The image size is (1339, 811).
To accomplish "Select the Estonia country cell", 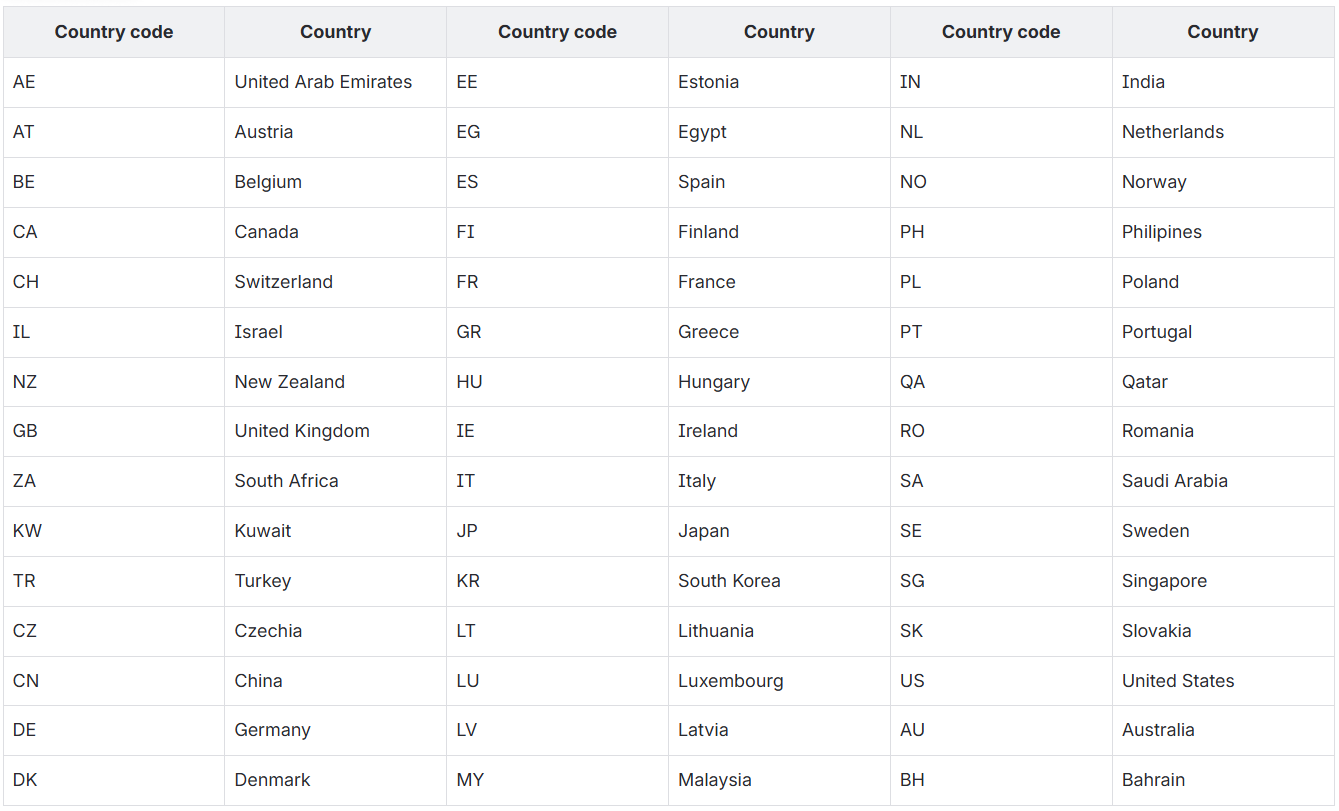I will (x=708, y=82).
